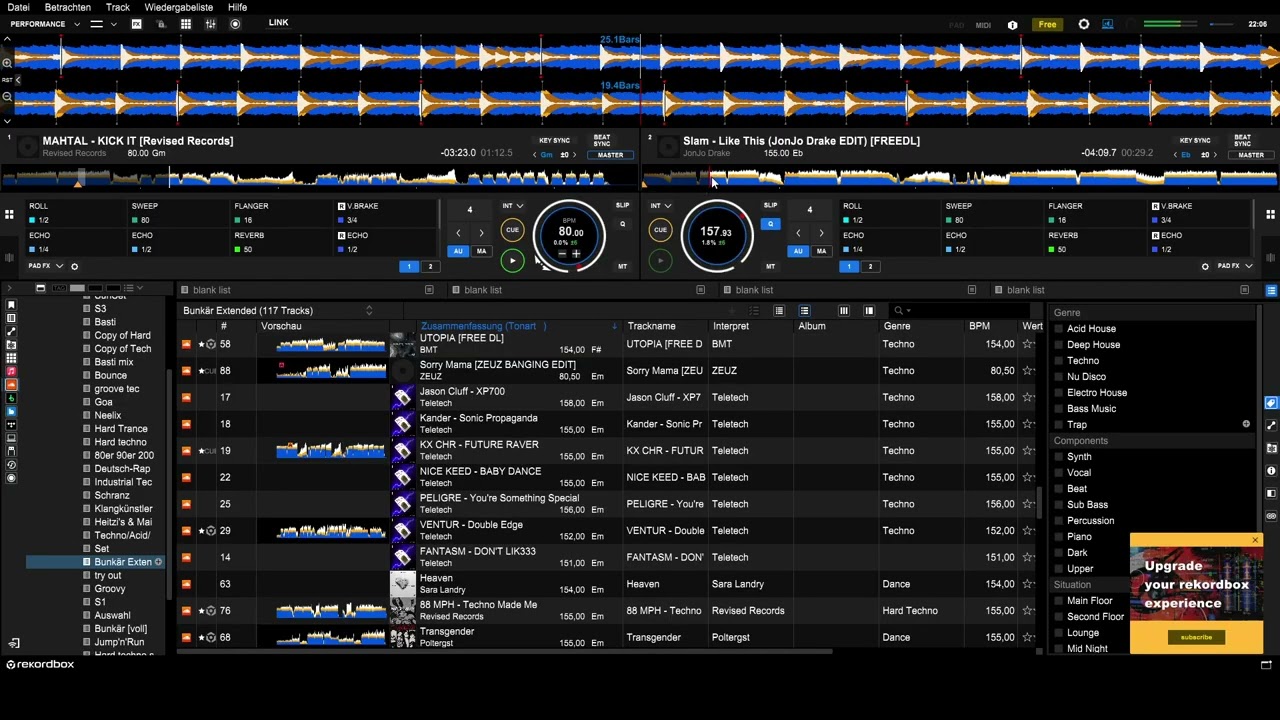Viewport: 1280px width, 720px height.
Task: Enable SLIP mode on deck 1
Action: 622,206
